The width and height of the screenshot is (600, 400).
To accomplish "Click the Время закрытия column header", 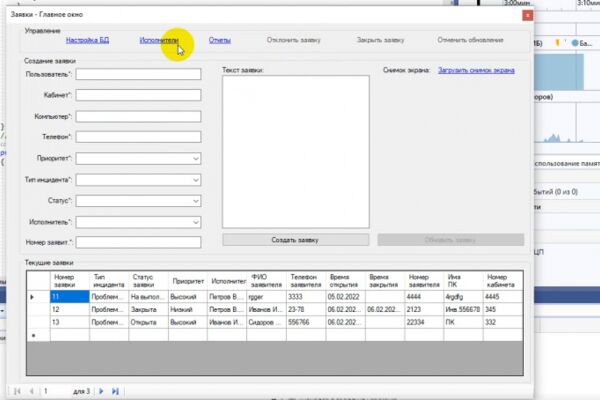I will point(385,281).
